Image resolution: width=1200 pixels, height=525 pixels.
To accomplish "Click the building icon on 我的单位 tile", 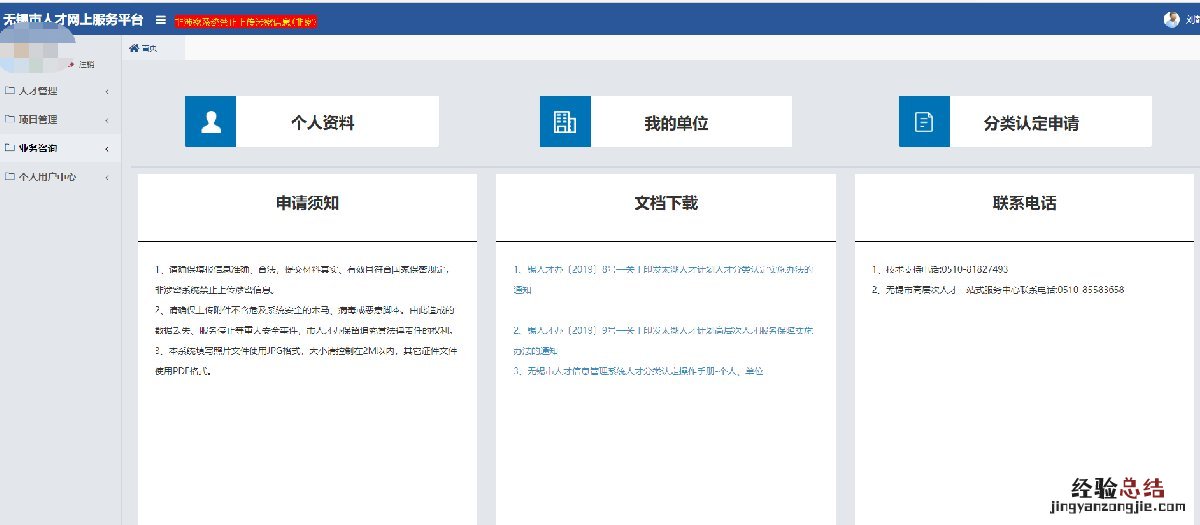I will [565, 122].
